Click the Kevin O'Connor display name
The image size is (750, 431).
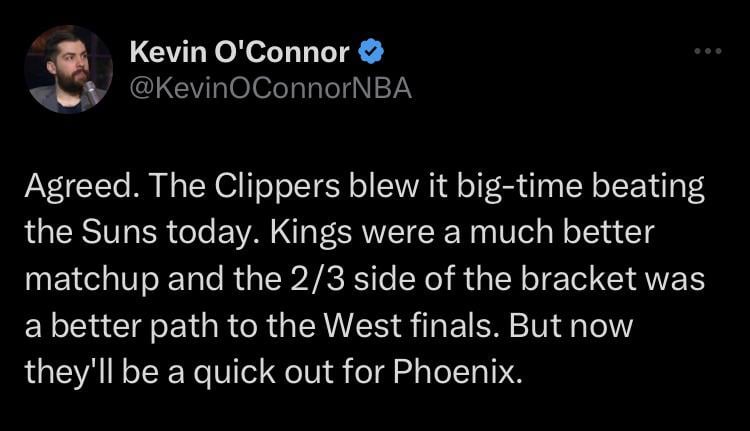pos(239,51)
